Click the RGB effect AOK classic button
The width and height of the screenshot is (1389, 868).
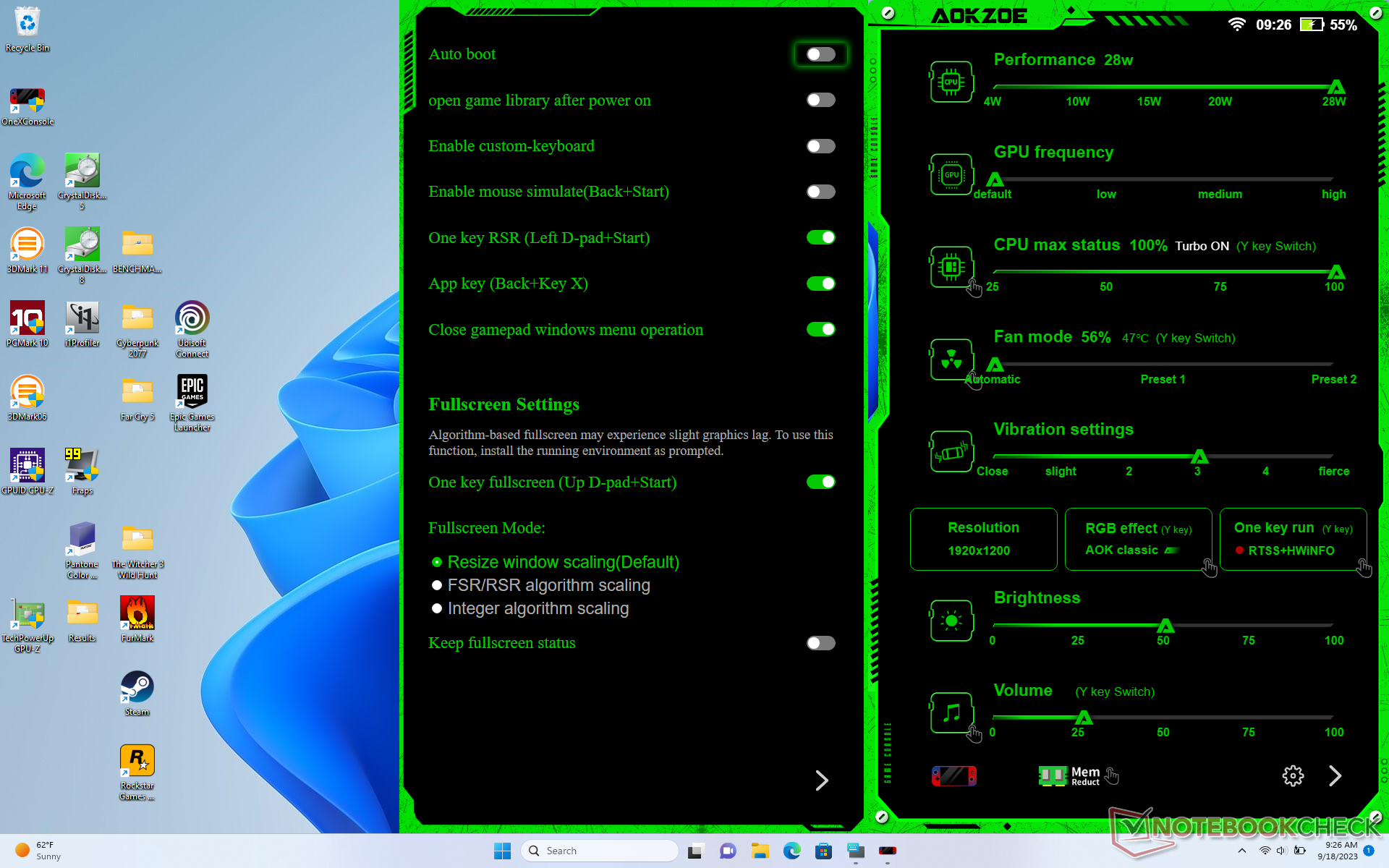pos(1137,539)
